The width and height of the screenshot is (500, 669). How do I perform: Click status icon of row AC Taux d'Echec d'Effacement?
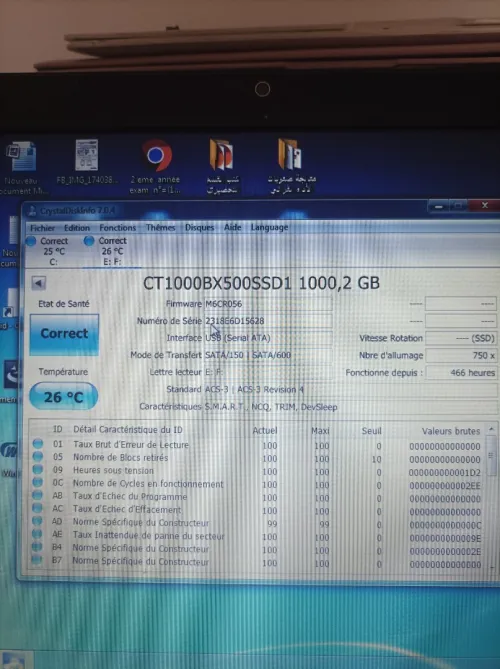click(37, 508)
